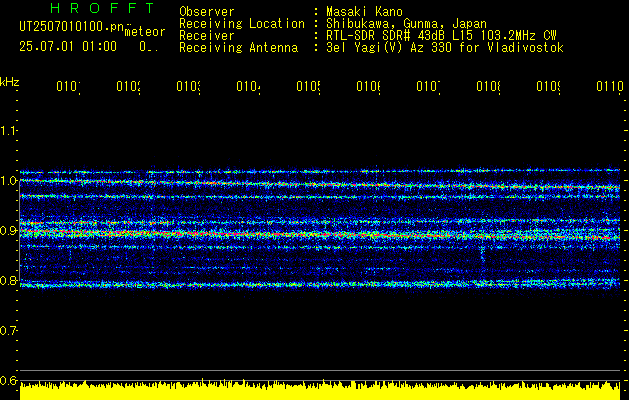Click the 0108 time marker

tap(488, 86)
